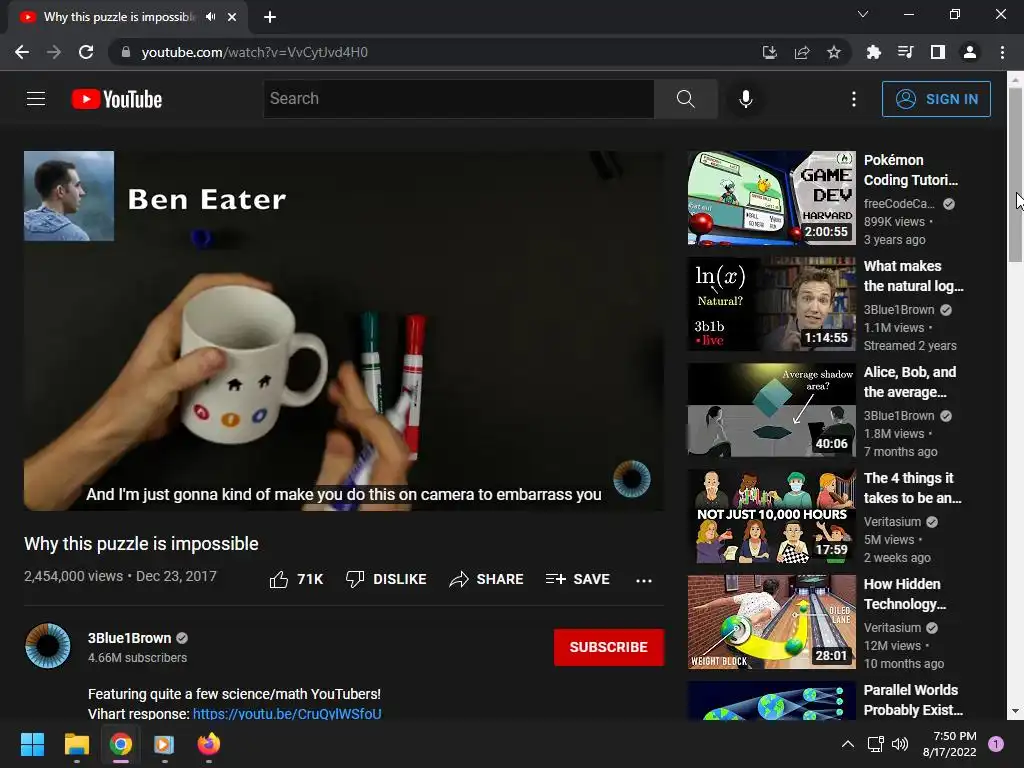Image resolution: width=1024 pixels, height=768 pixels.
Task: Open 3Blue1Brown channel avatar
Action: 48,646
